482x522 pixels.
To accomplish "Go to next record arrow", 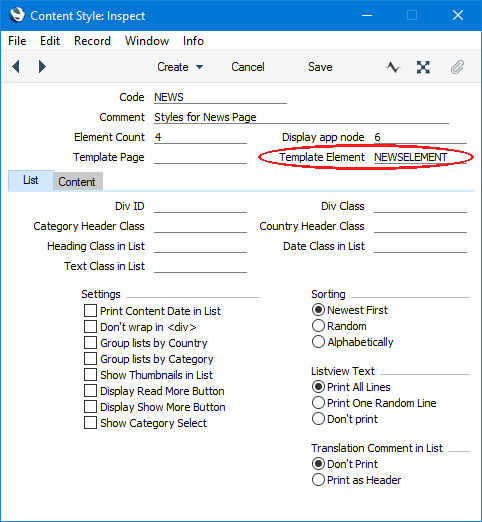I will pos(42,67).
